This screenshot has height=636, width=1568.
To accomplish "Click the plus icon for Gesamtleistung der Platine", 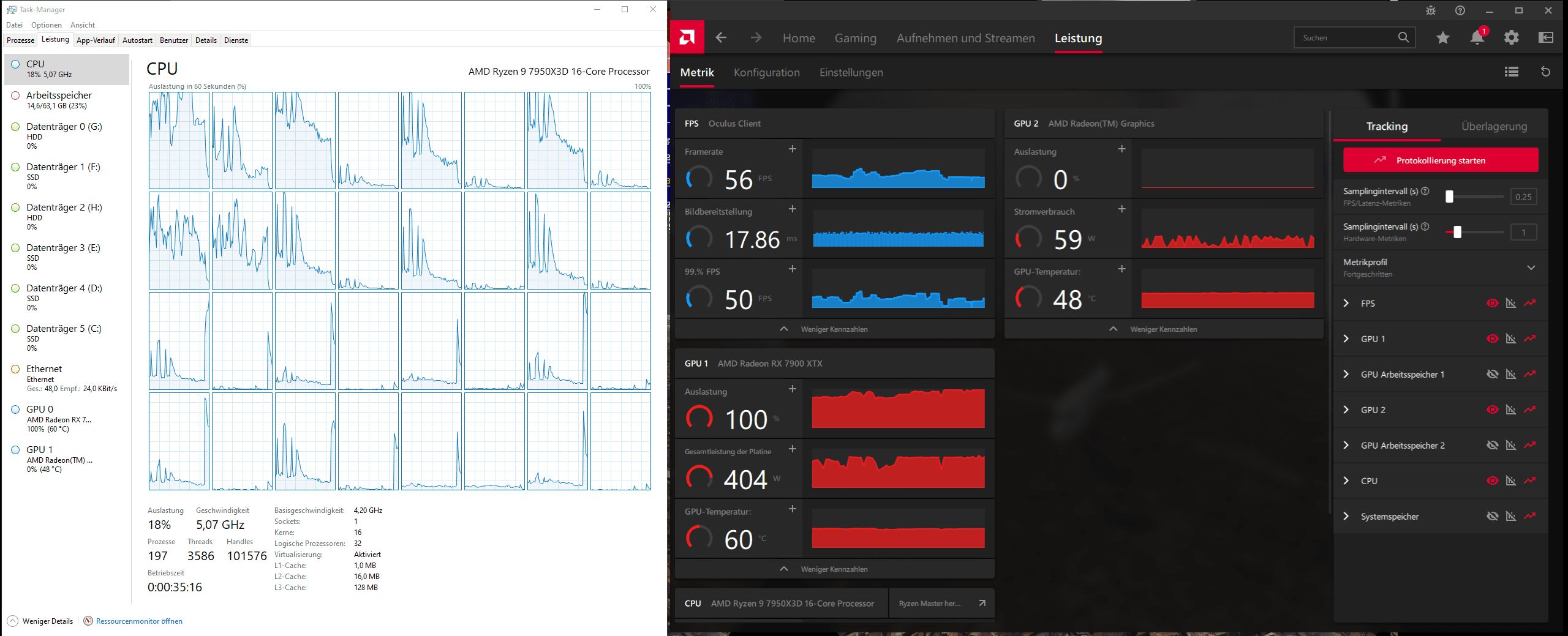I will point(793,449).
